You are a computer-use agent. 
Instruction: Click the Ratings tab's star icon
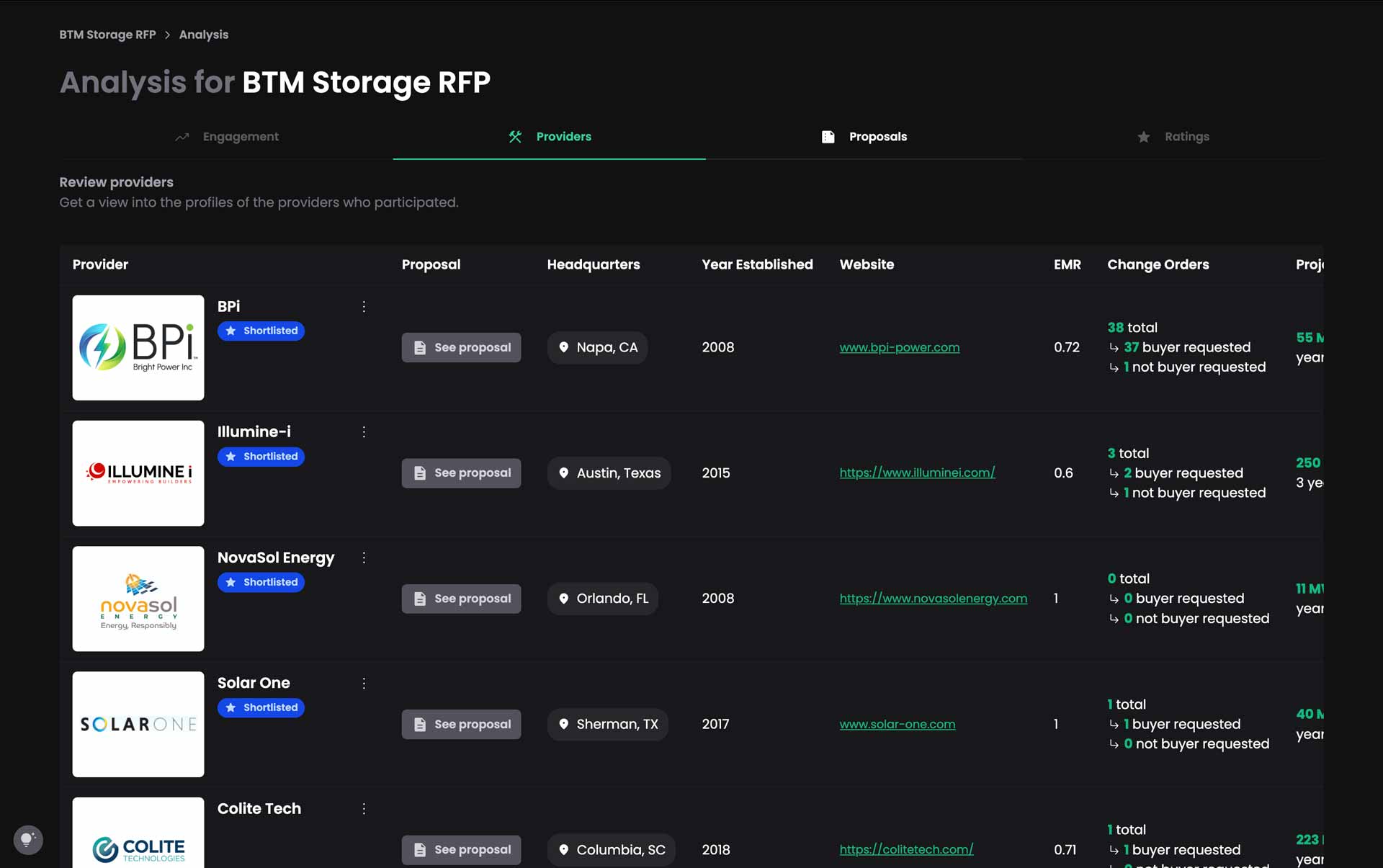tap(1144, 137)
